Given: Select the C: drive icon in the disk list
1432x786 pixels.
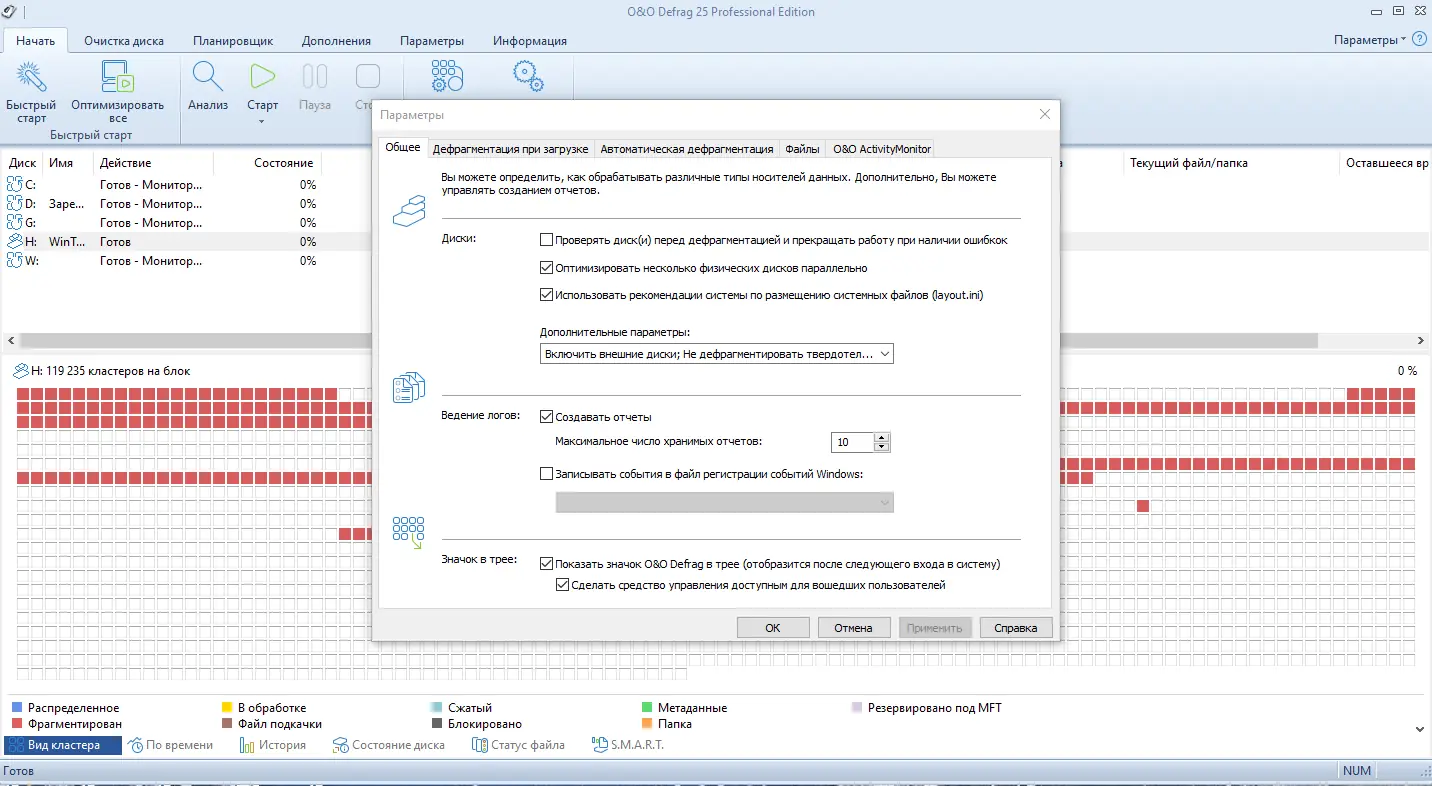Looking at the screenshot, I should coord(15,184).
